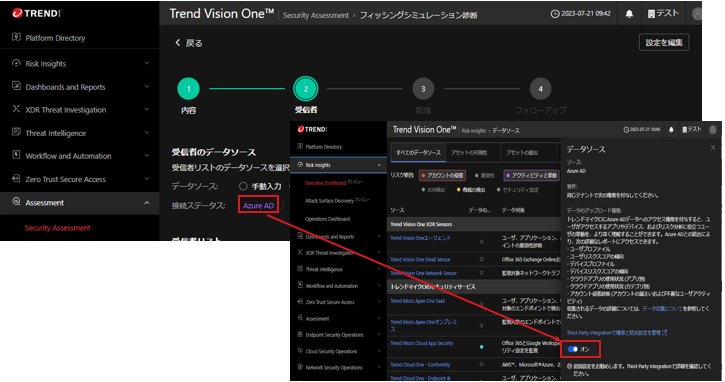
Task: Click Security Assessment breadcrumb in large window
Action: click(316, 15)
